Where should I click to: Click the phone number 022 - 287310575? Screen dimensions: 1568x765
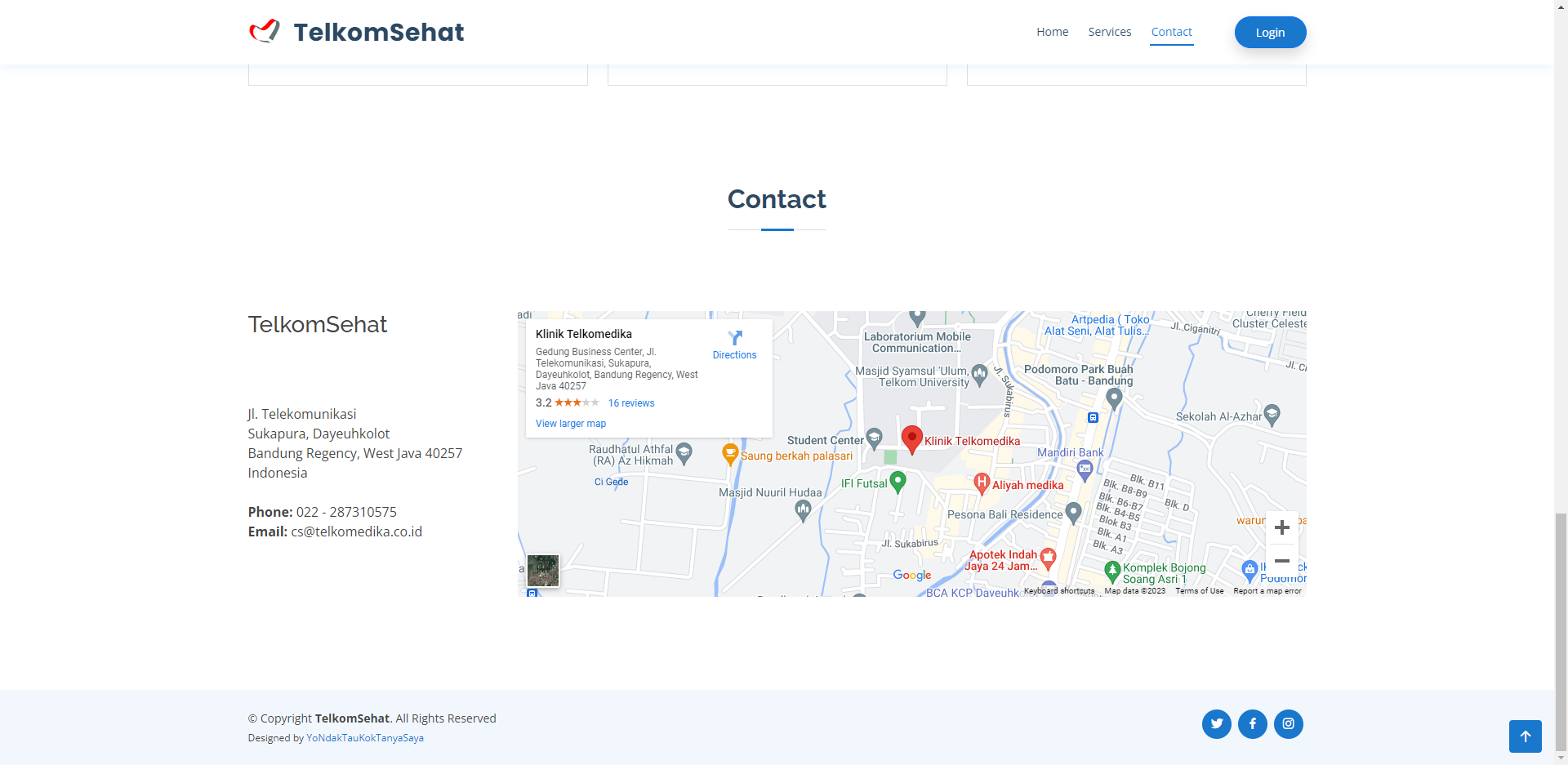(346, 512)
